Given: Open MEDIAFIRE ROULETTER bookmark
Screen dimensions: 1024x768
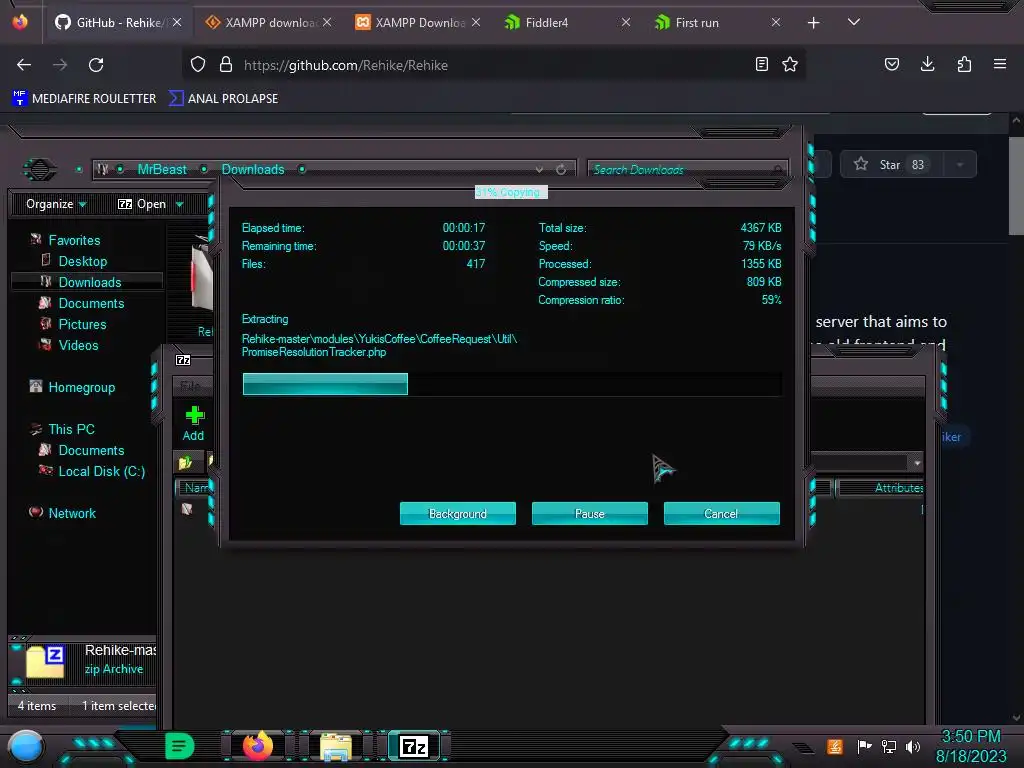Looking at the screenshot, I should [x=84, y=99].
